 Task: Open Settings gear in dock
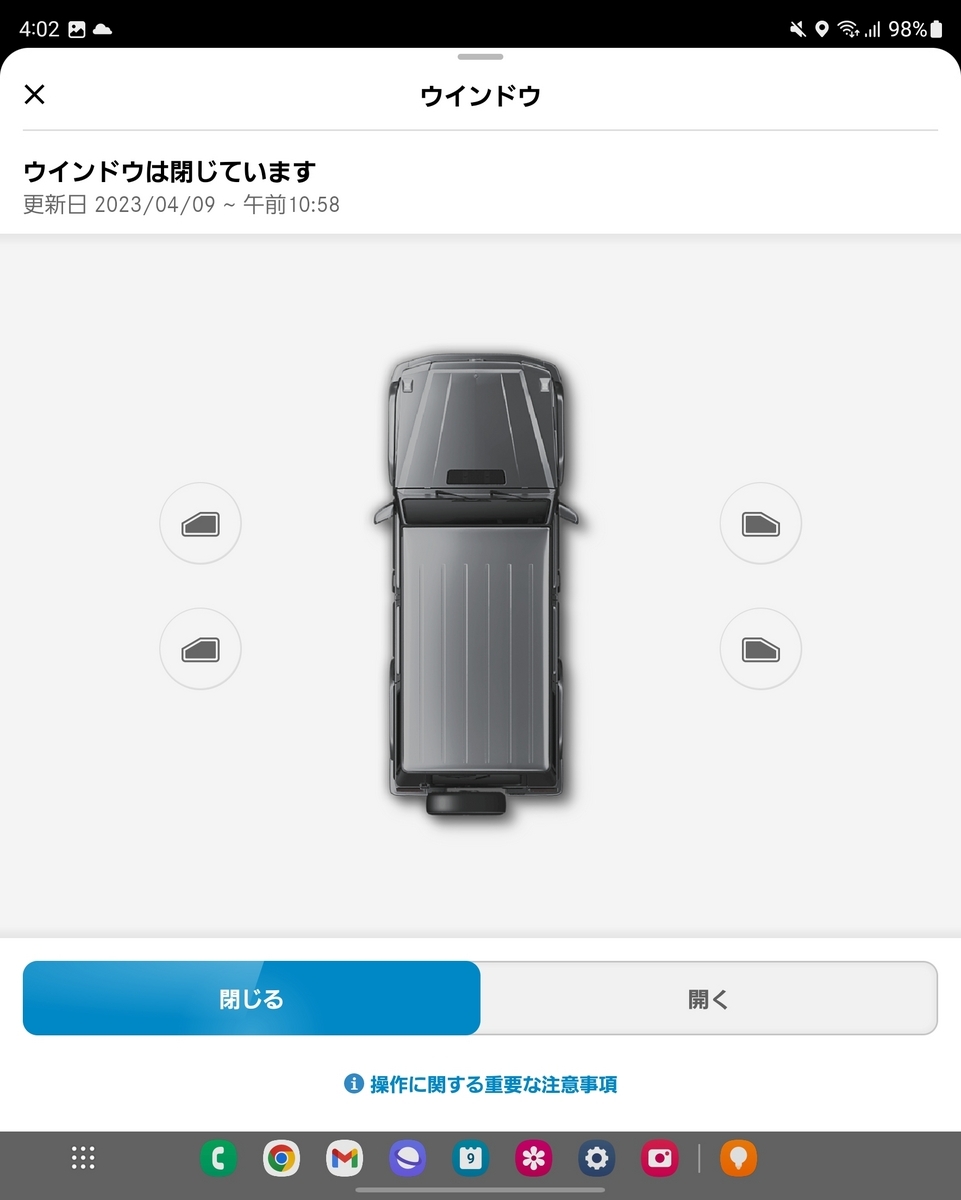tap(597, 1159)
